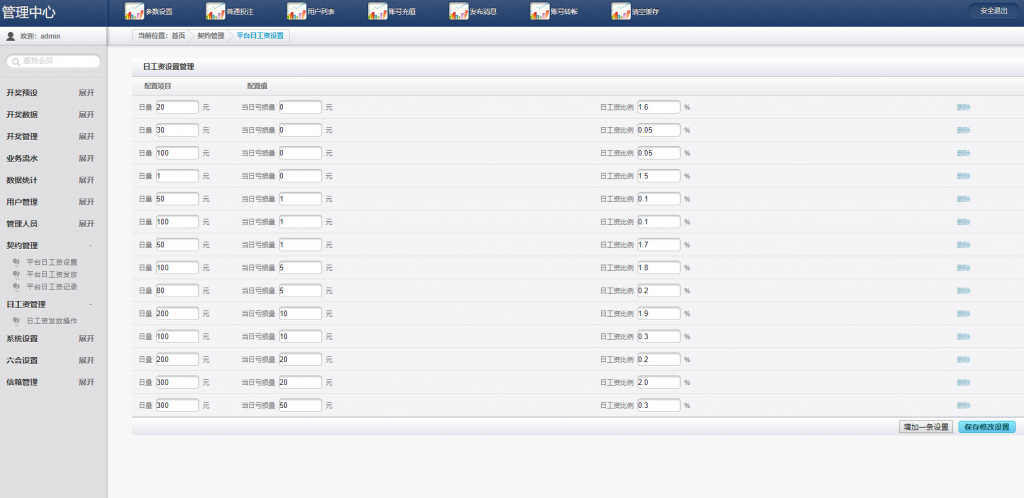The image size is (1024, 498).
Task: Expand the 开奖预设 sidebar section
Action: click(x=87, y=92)
